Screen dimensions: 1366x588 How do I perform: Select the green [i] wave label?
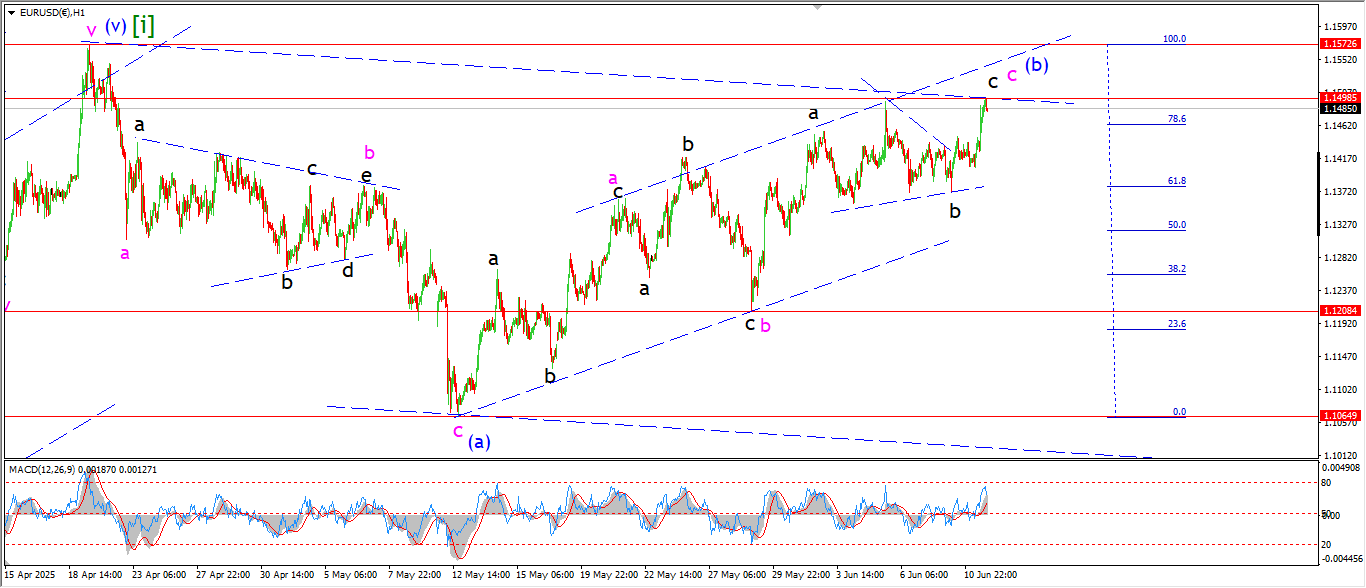pyautogui.click(x=143, y=25)
